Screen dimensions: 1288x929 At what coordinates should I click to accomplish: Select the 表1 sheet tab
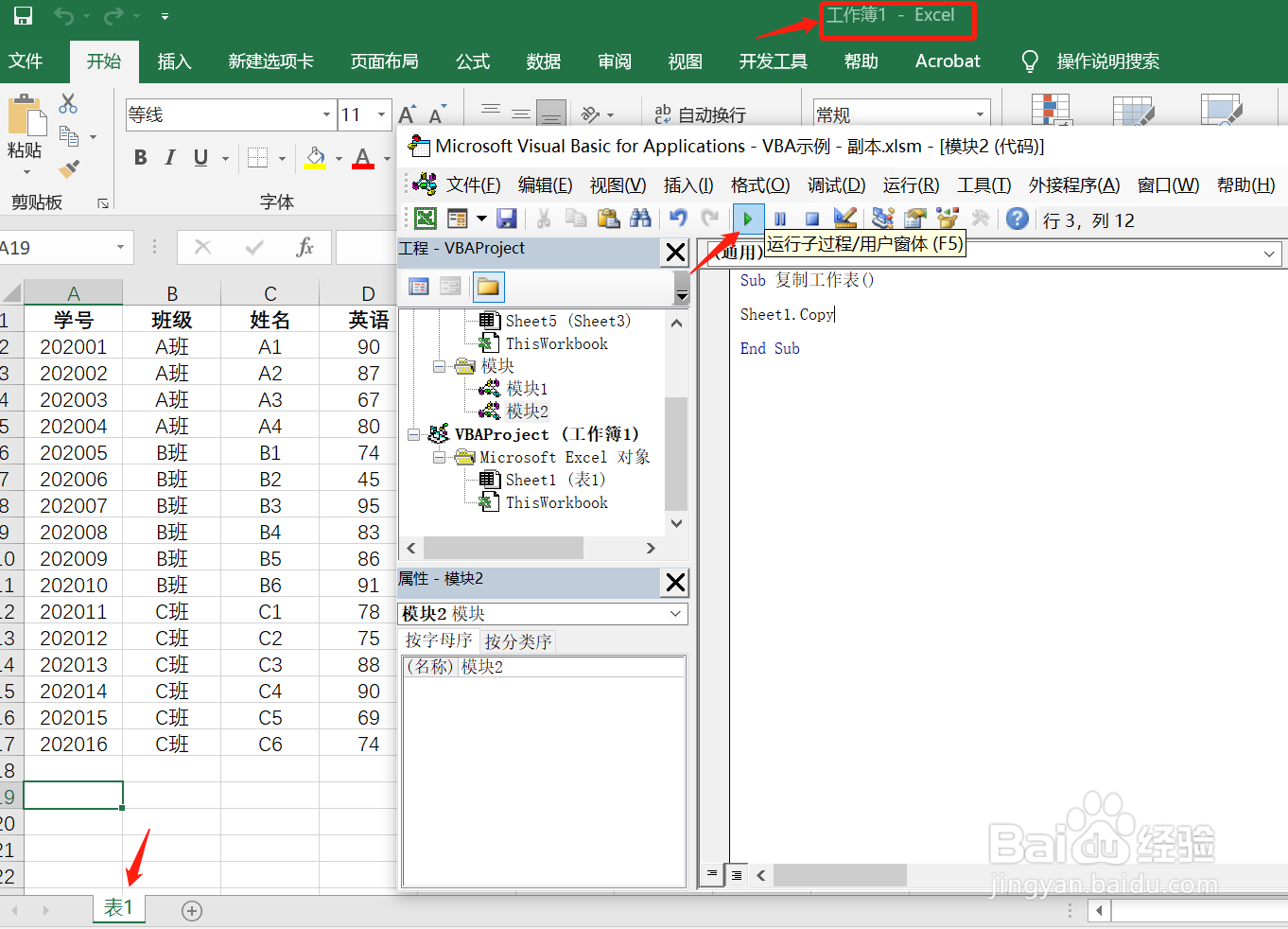click(118, 908)
